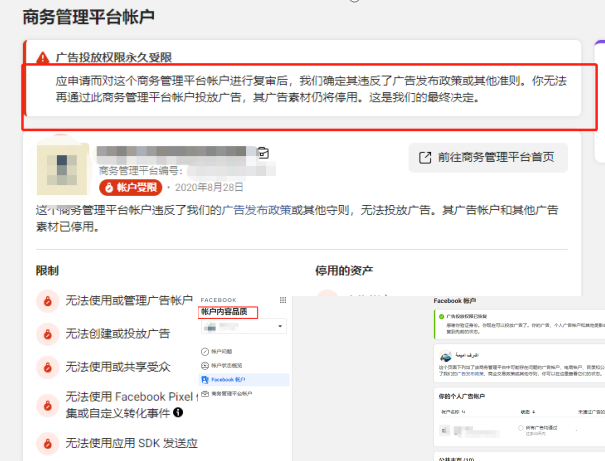605x461 pixels.
Task: Click the restriction icon beside 无法使用 Facebook Pixel
Action: (46, 404)
